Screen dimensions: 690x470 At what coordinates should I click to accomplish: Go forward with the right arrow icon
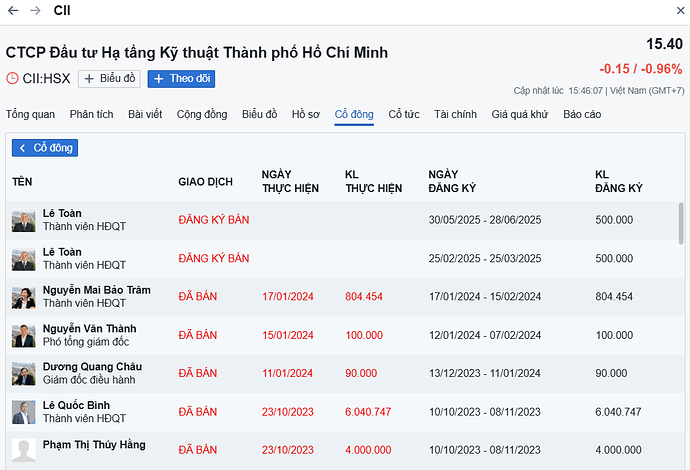[35, 11]
